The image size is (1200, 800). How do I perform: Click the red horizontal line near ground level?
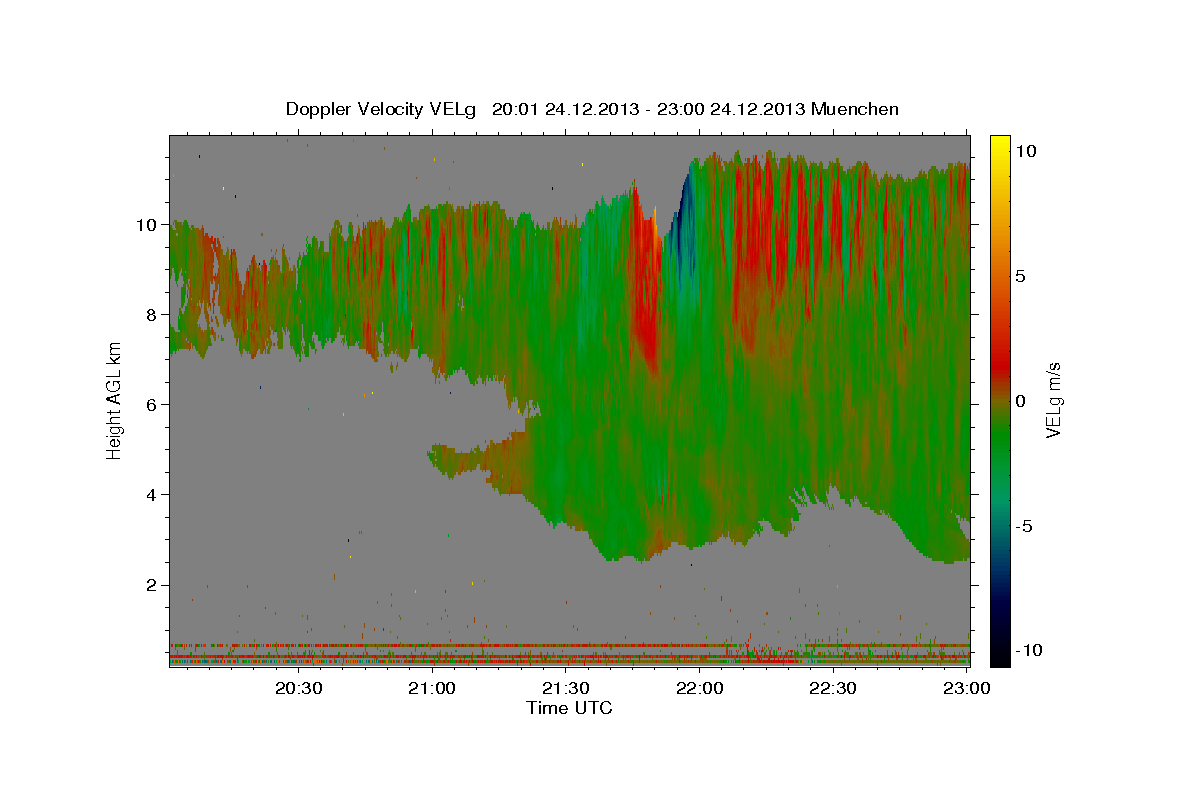pyautogui.click(x=570, y=645)
